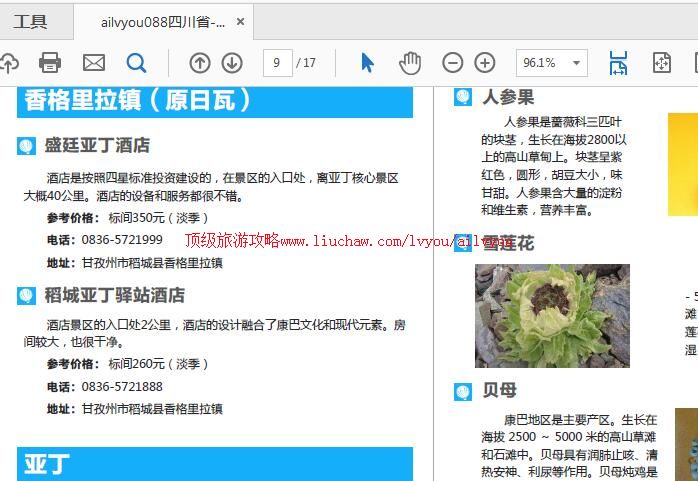Click the 香格里拉镇 blue heading banner

[x=215, y=101]
